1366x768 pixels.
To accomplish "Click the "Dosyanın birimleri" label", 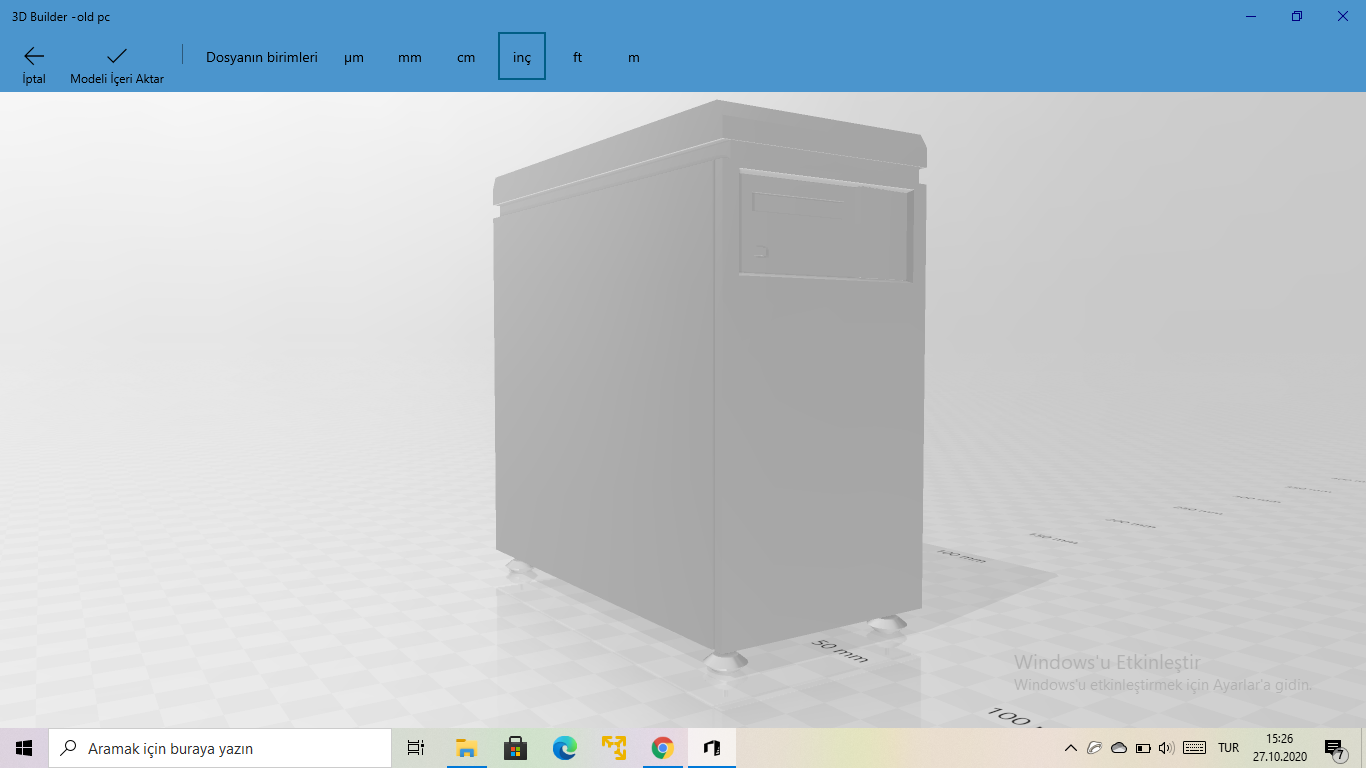I will 262,57.
